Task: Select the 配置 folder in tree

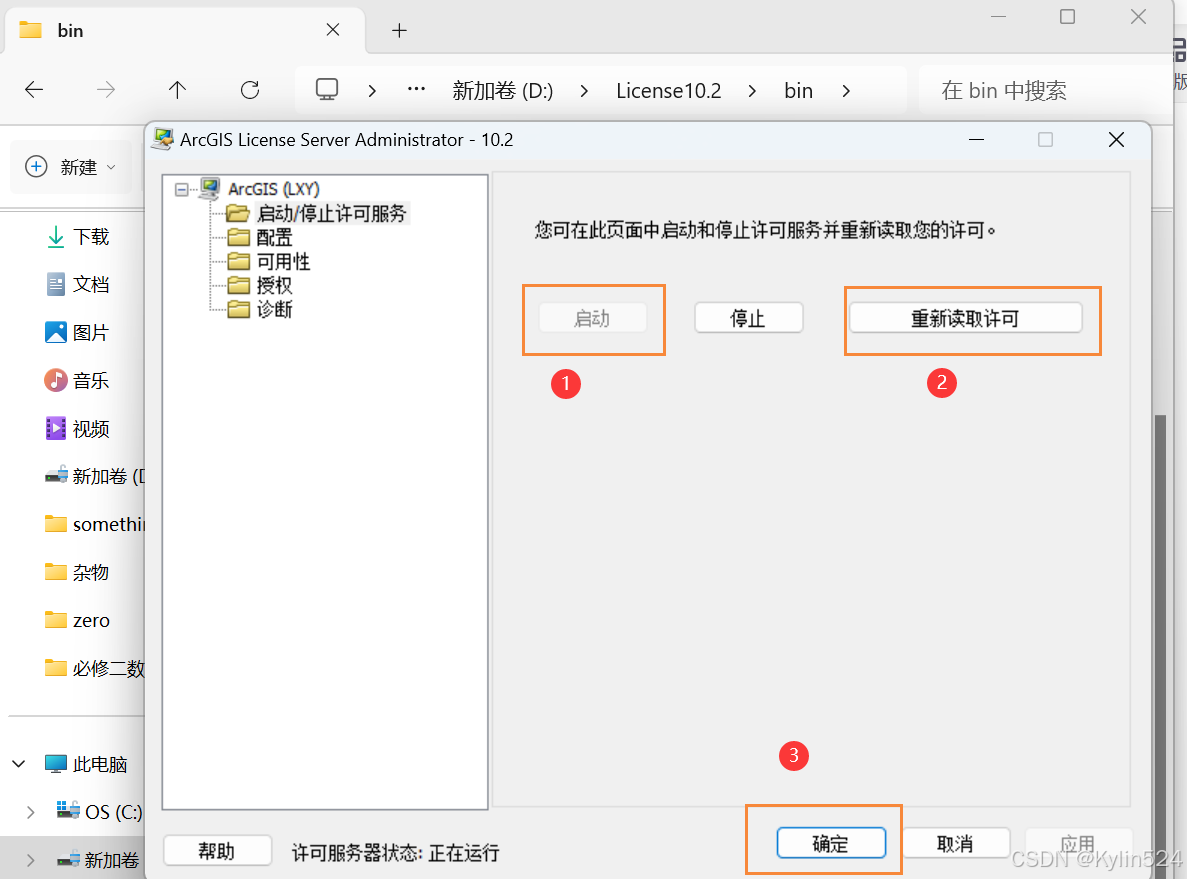Action: click(x=274, y=238)
